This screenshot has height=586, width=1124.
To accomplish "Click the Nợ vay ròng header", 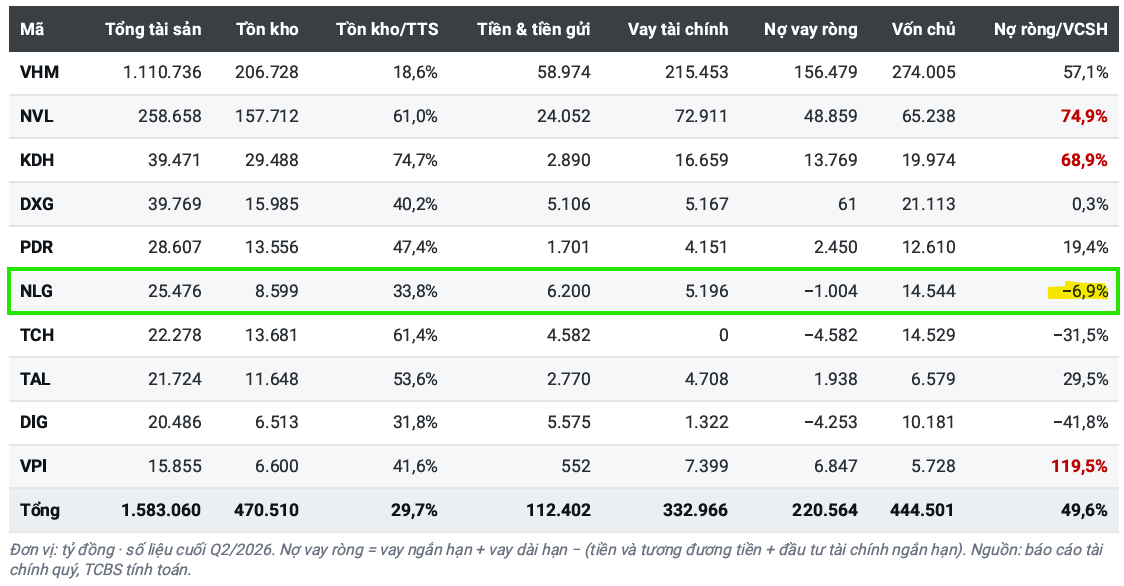I will pyautogui.click(x=811, y=29).
